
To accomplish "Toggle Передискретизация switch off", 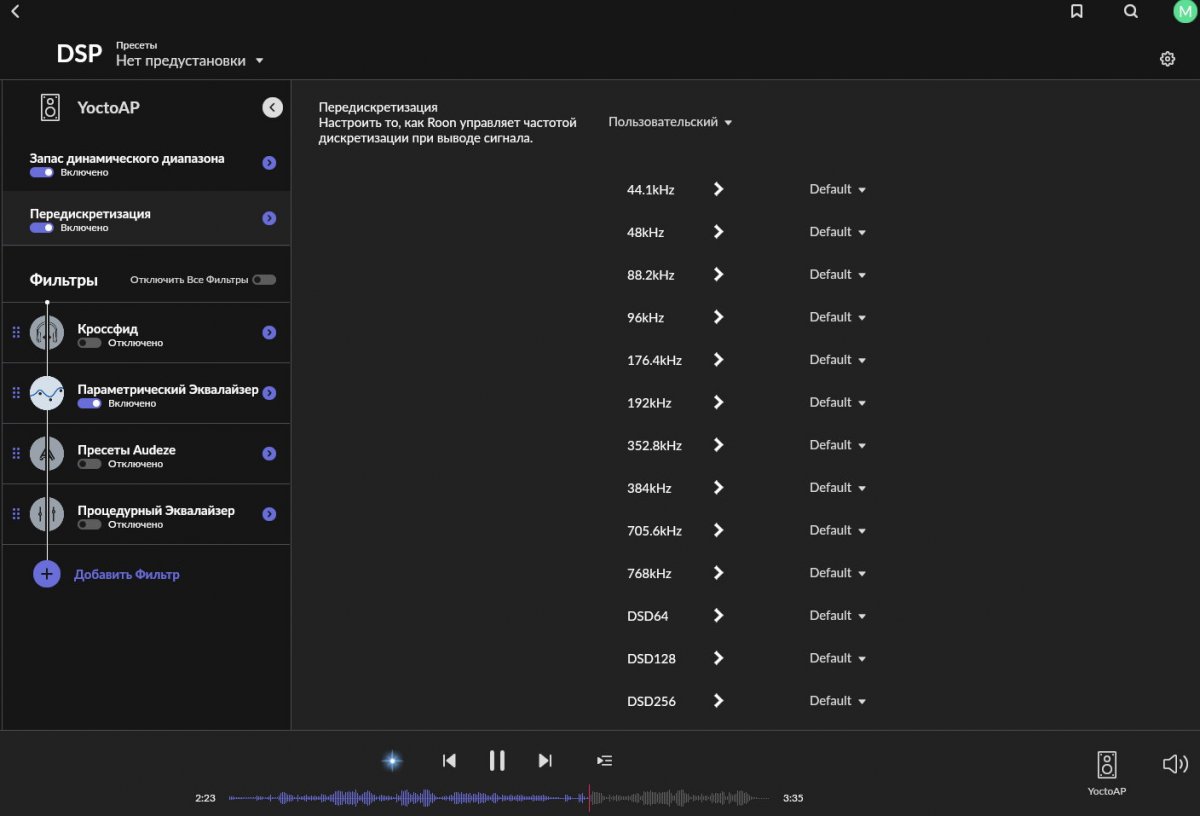I will [x=42, y=228].
